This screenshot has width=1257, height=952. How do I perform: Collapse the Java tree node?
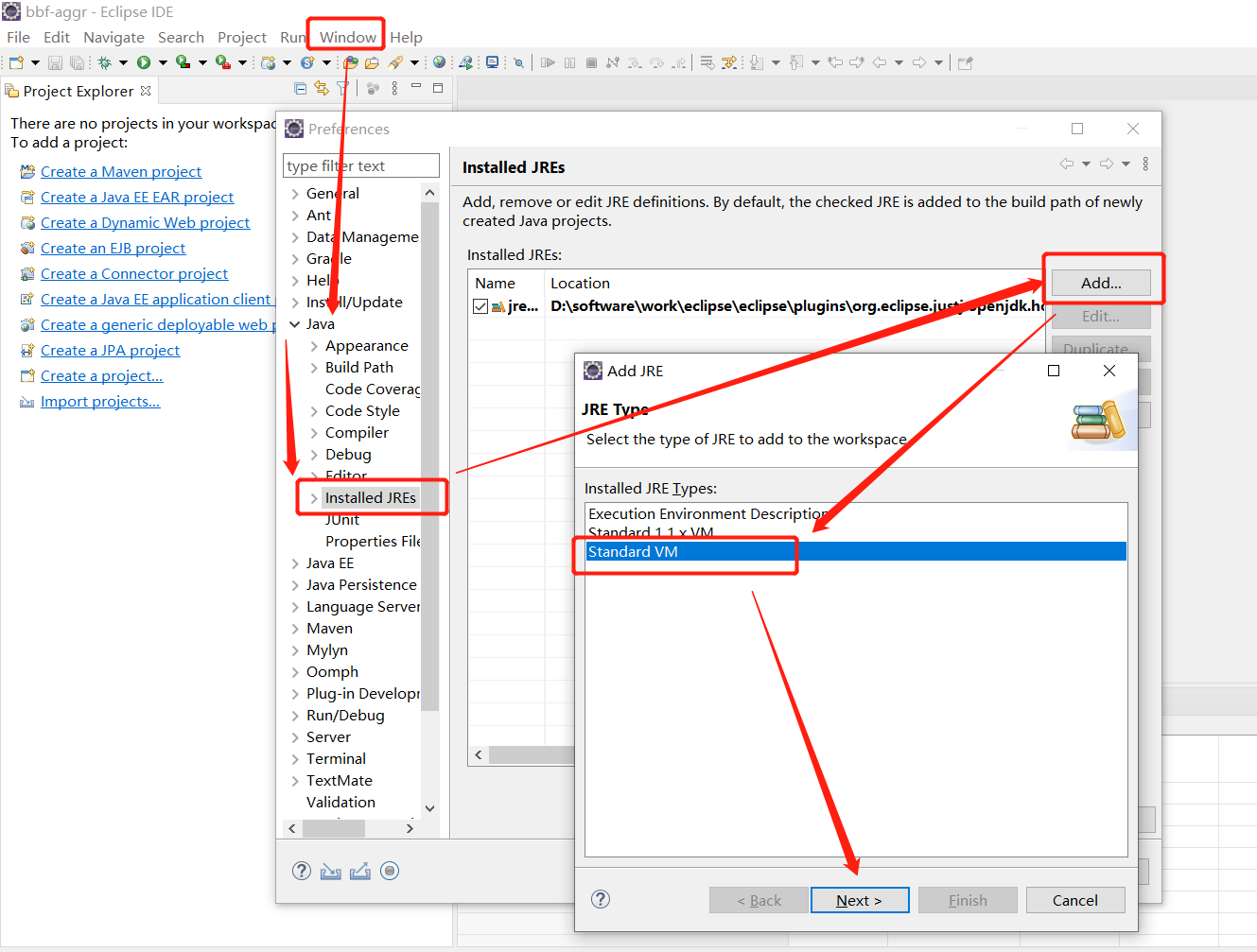[294, 324]
